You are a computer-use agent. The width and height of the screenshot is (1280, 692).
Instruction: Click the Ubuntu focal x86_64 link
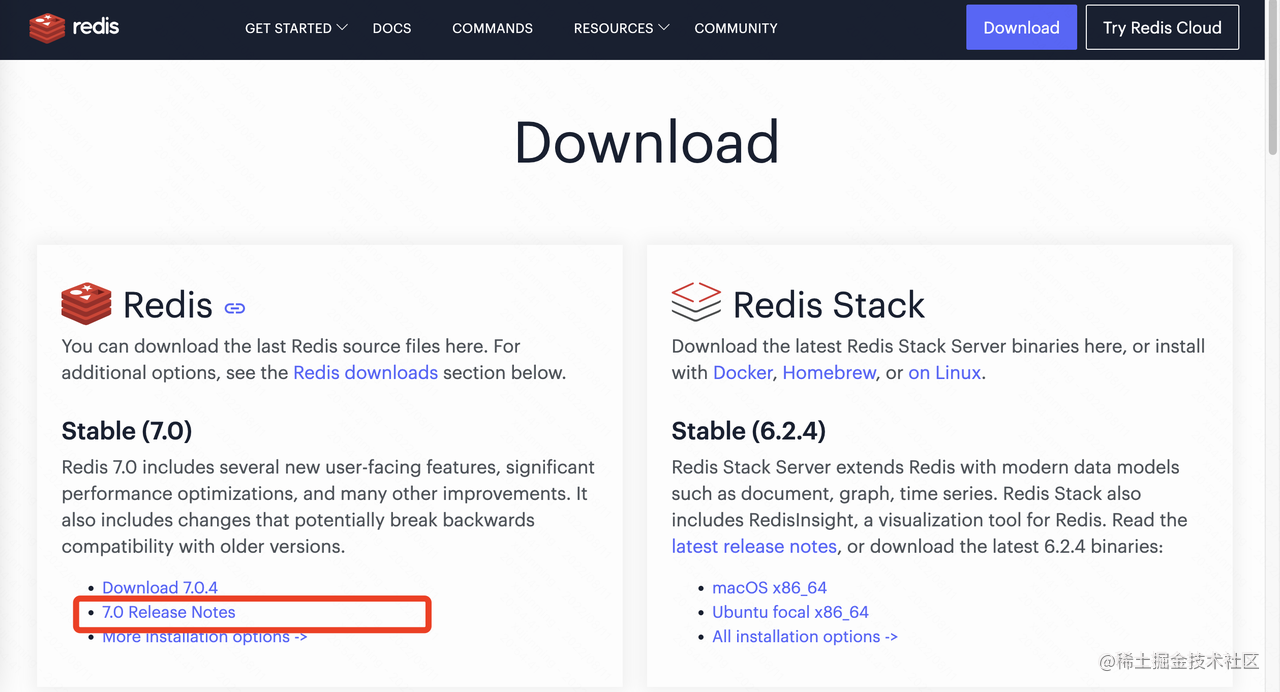point(790,612)
